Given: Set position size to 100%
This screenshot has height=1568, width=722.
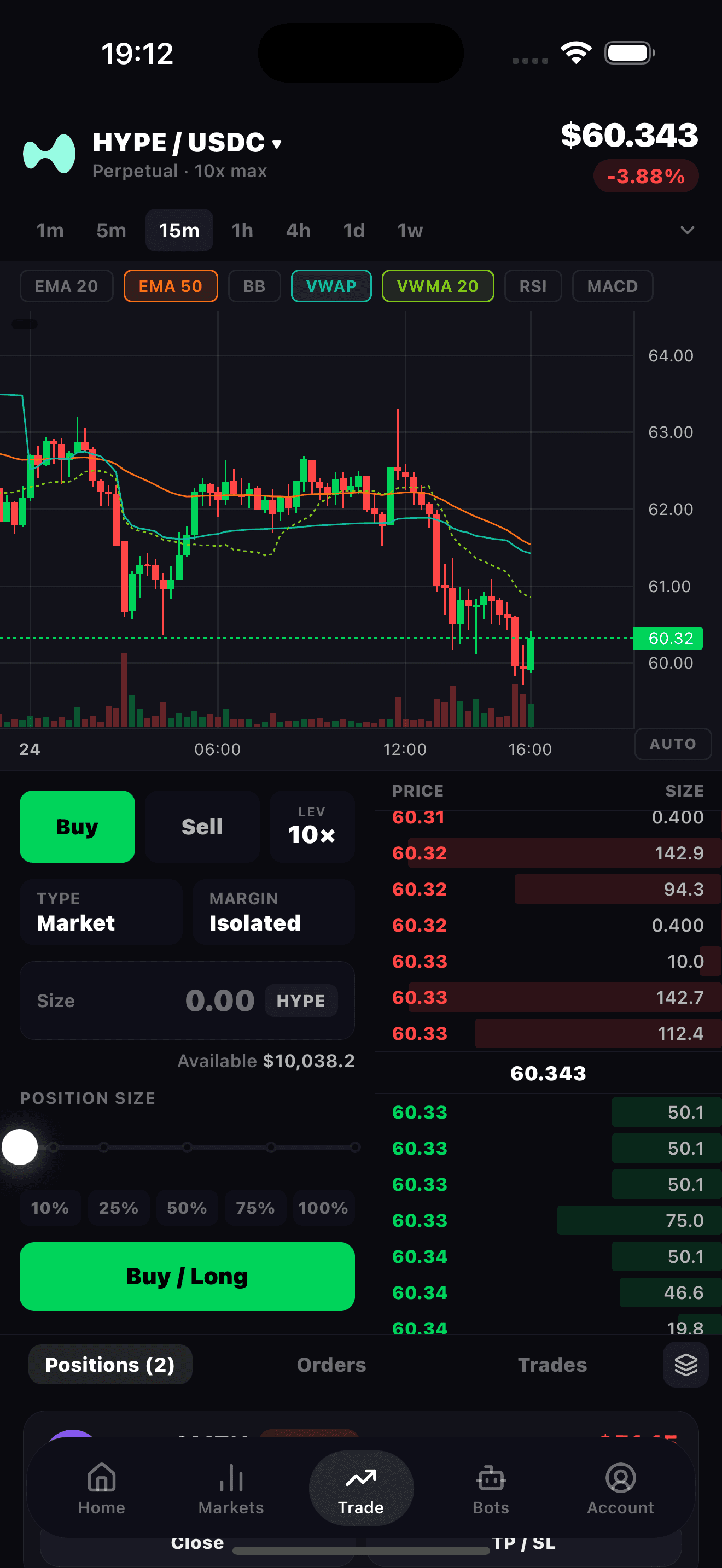Looking at the screenshot, I should [323, 1208].
